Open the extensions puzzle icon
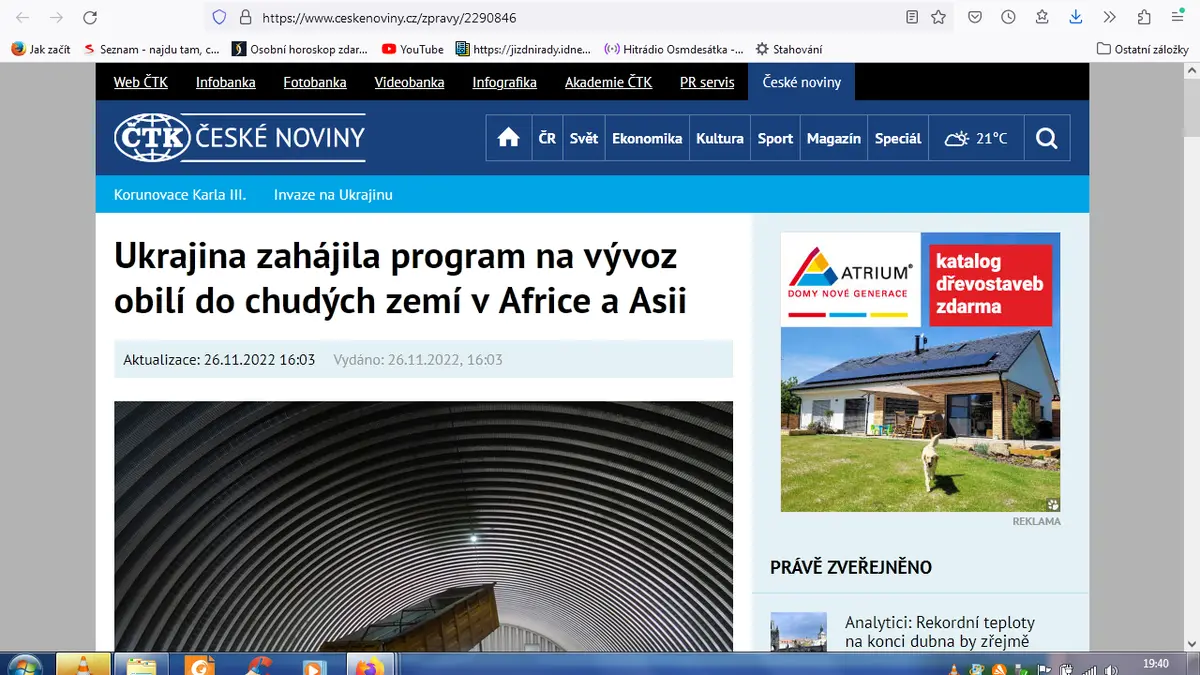 (x=1144, y=17)
